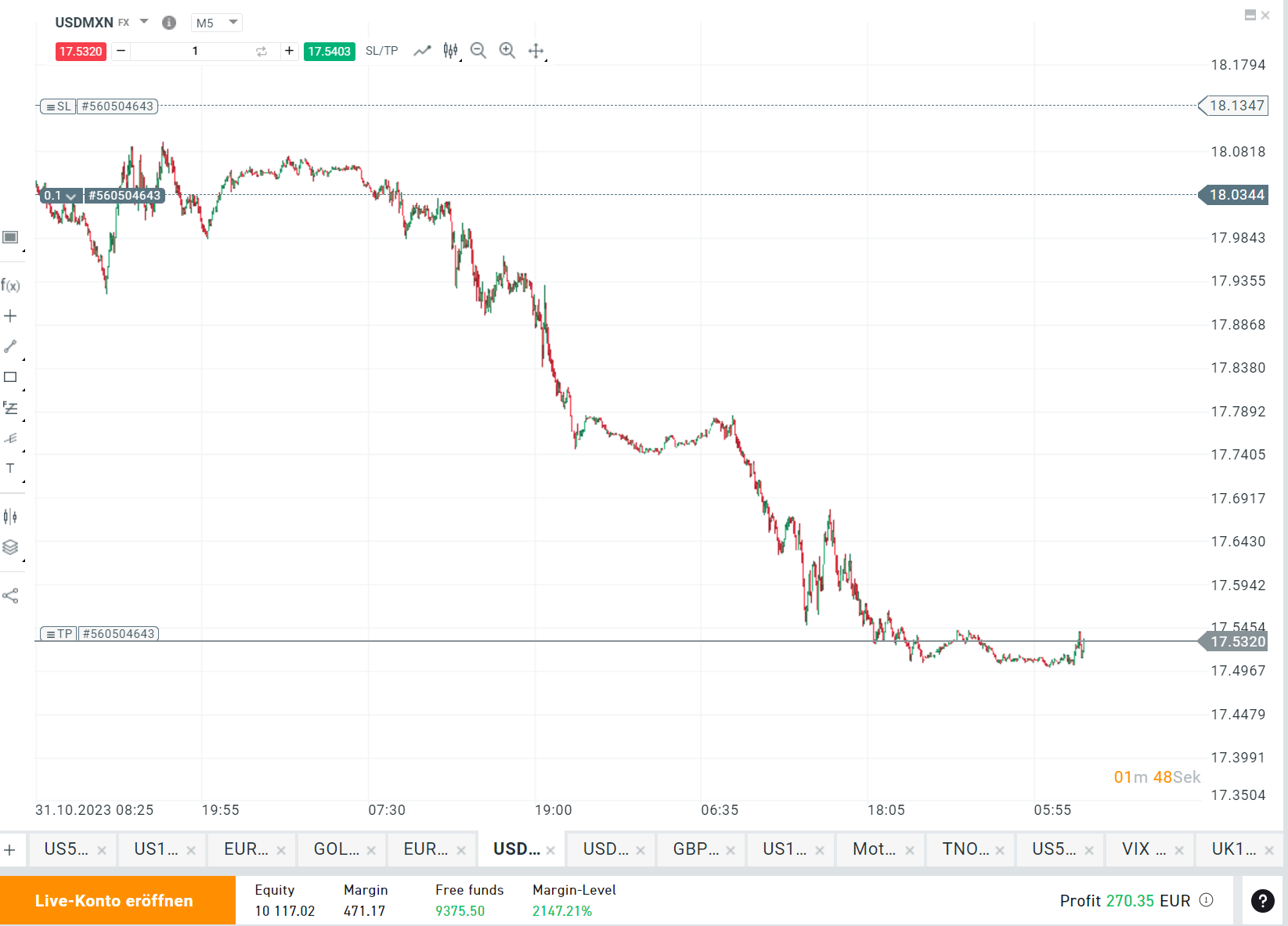The width and height of the screenshot is (1288, 926).
Task: Click the red sell price 17.5320 button
Action: (x=81, y=52)
